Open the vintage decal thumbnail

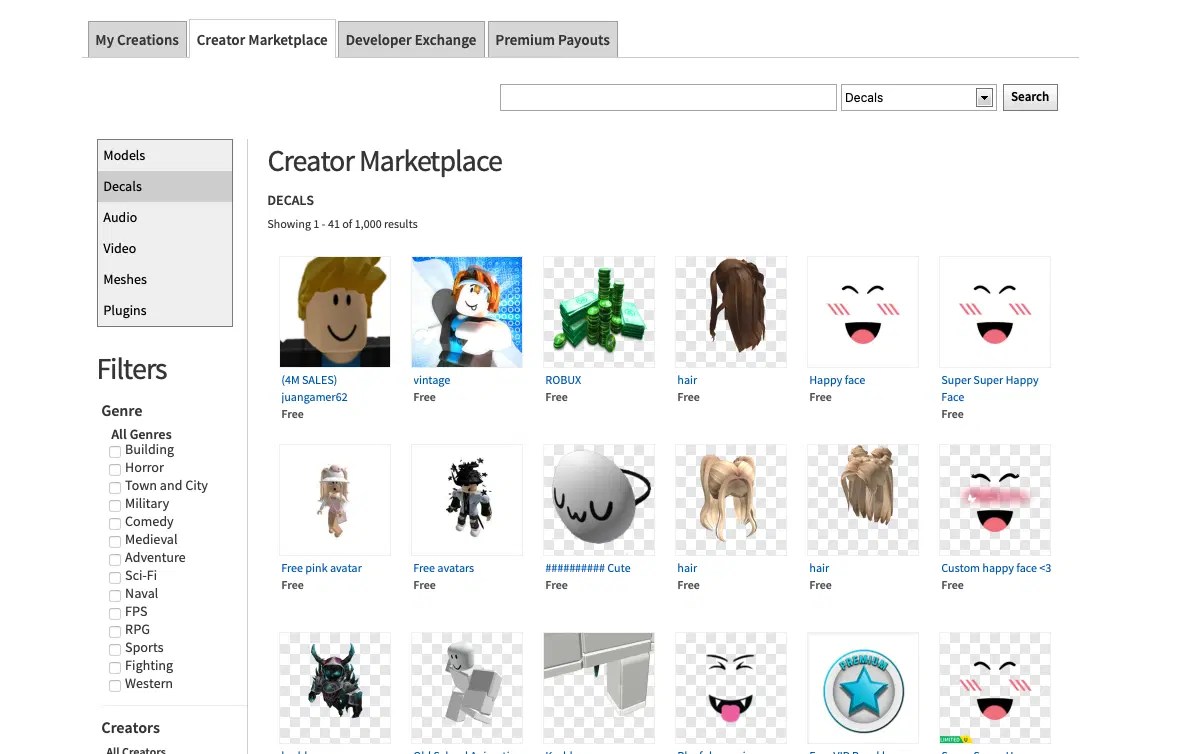(467, 312)
